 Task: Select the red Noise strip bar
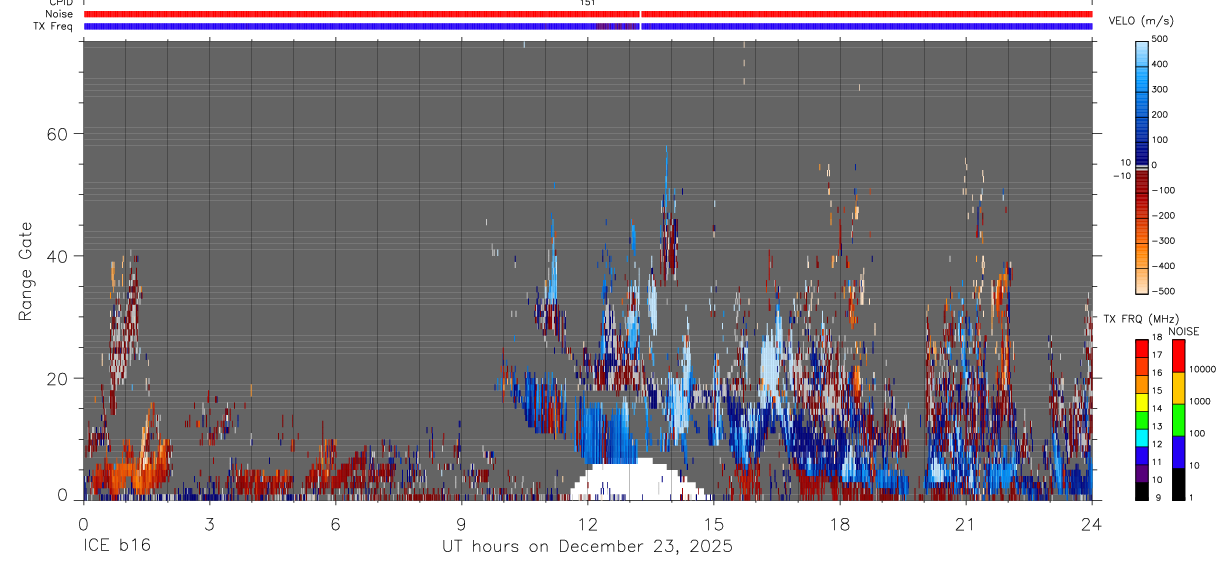click(x=588, y=14)
